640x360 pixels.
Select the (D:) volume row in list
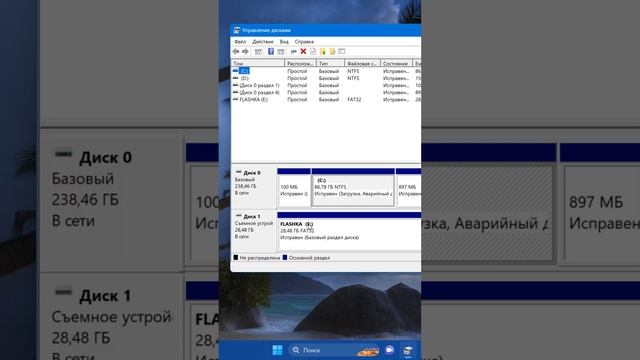pyautogui.click(x=326, y=78)
